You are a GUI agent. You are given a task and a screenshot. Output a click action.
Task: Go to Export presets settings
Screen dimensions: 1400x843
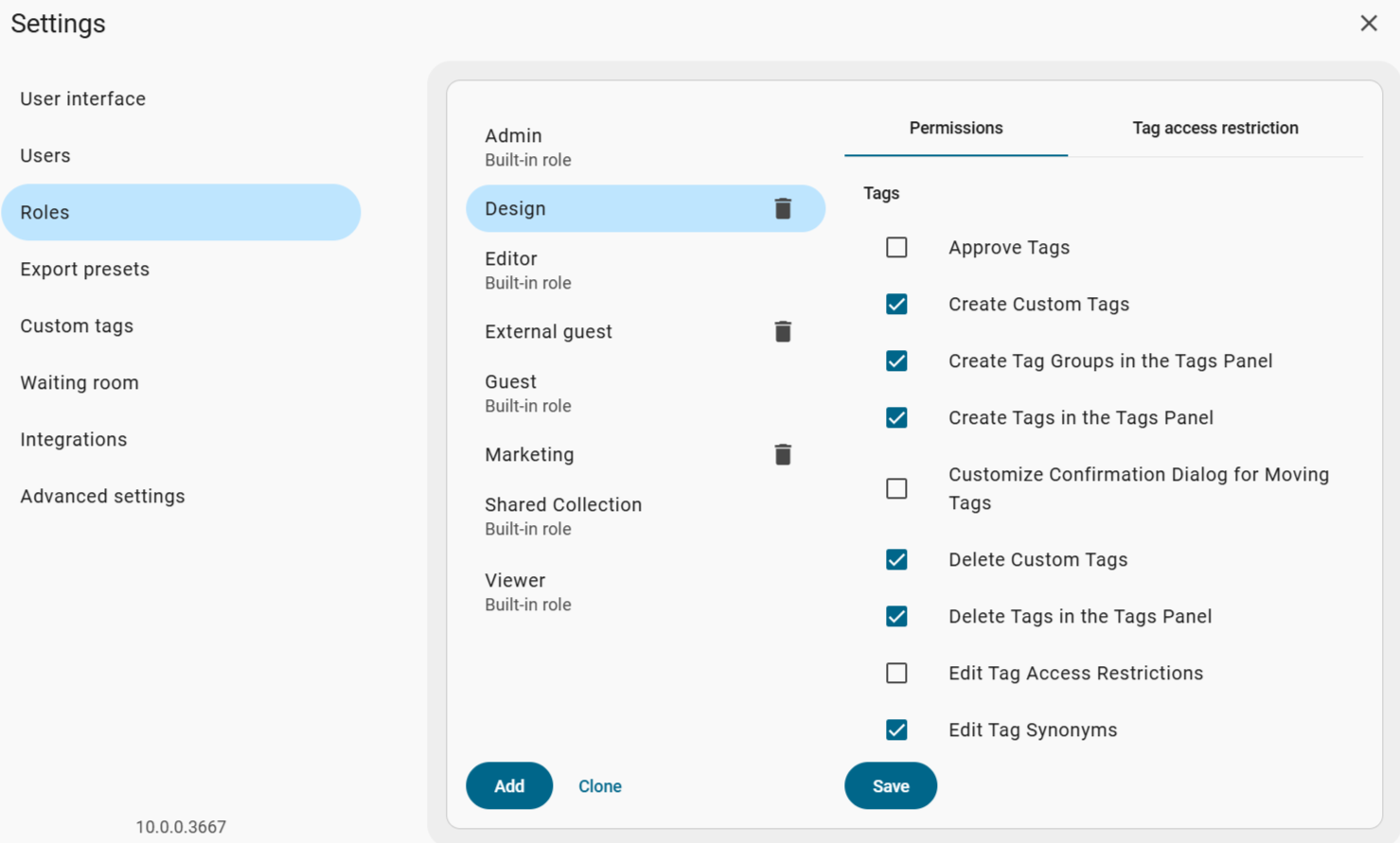[85, 269]
